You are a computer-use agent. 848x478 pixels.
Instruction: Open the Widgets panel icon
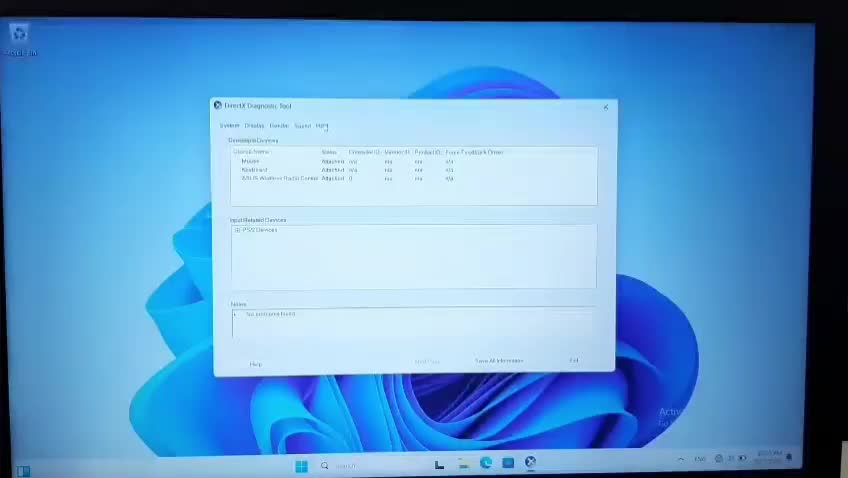click(23, 471)
